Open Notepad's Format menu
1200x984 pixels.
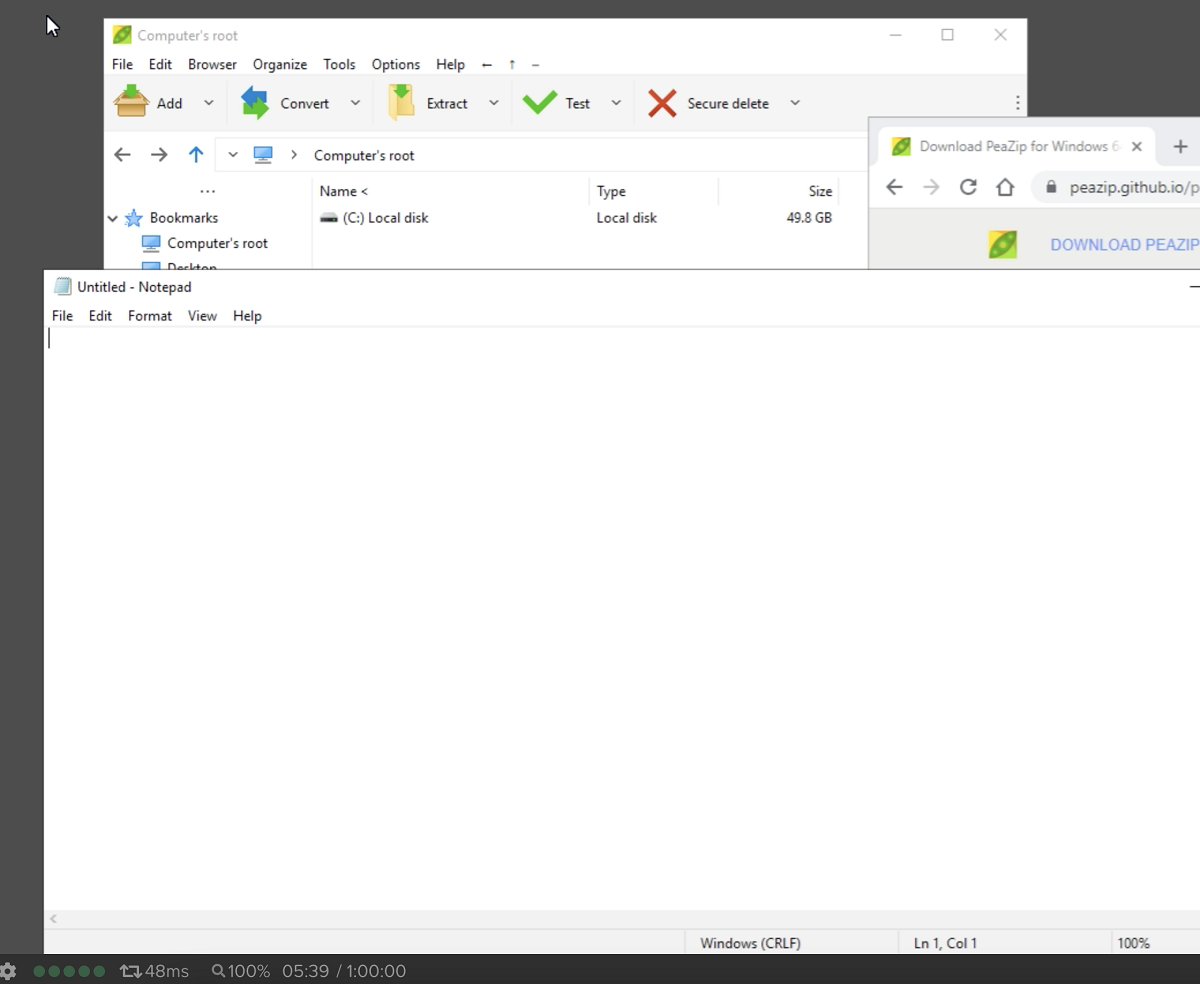pos(150,316)
